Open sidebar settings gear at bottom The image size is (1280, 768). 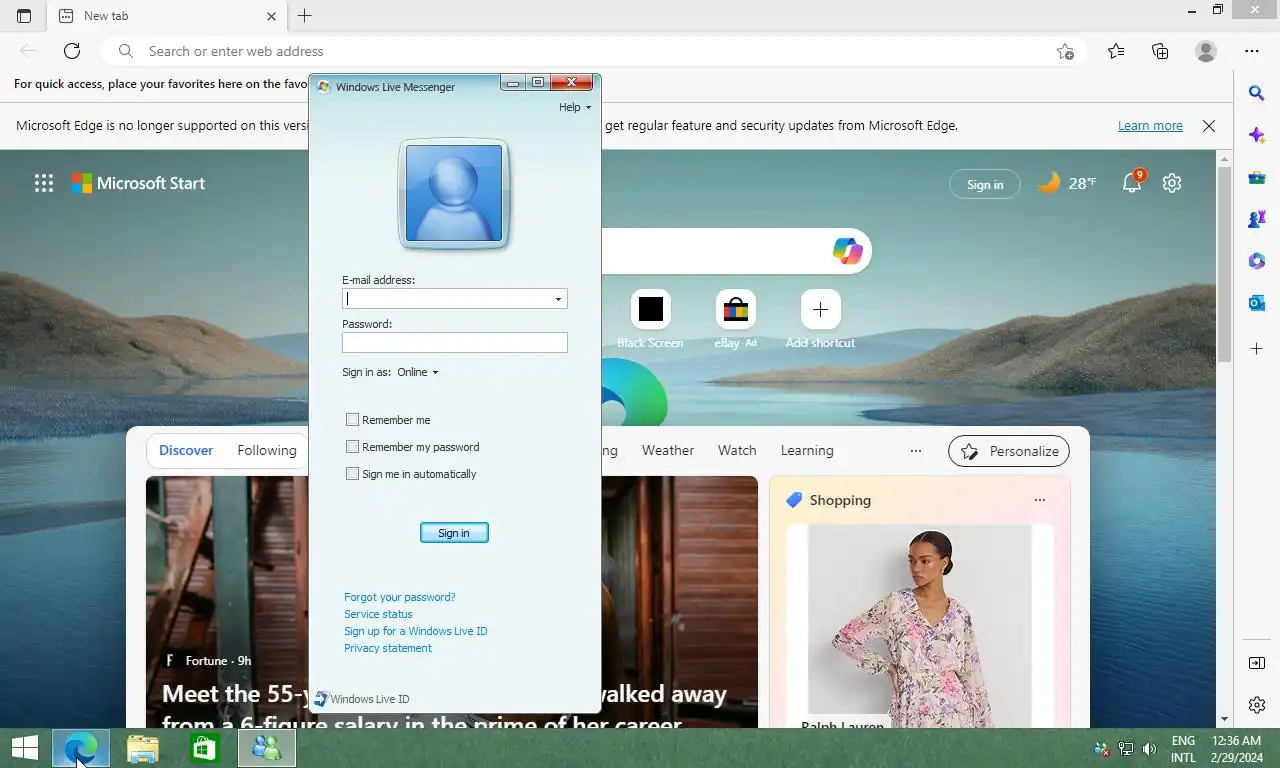coord(1257,705)
